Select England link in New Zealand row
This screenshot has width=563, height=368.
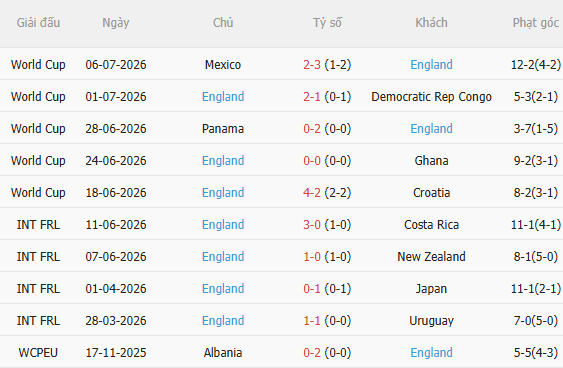(x=223, y=256)
